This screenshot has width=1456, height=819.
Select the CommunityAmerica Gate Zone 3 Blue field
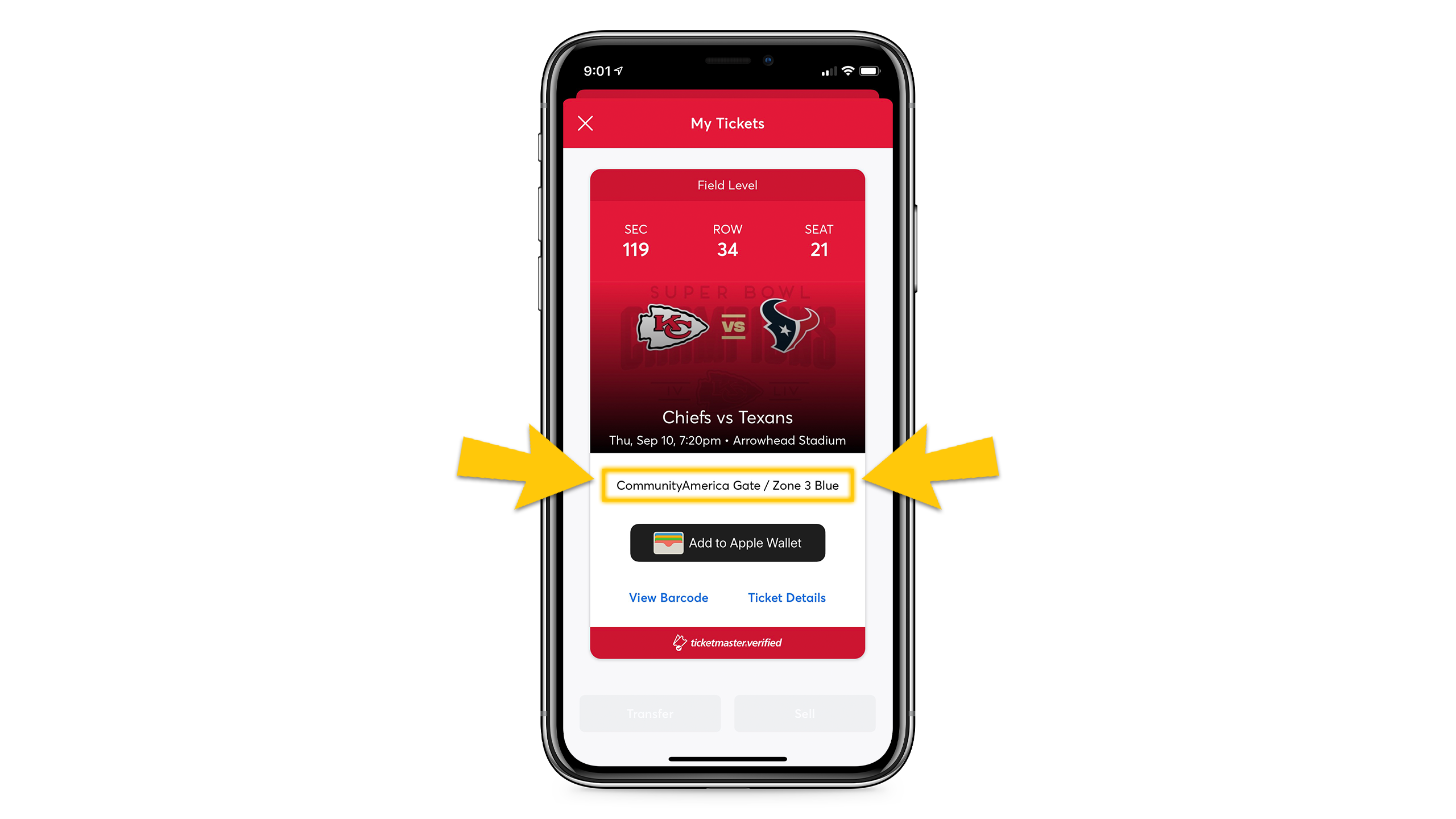(727, 485)
